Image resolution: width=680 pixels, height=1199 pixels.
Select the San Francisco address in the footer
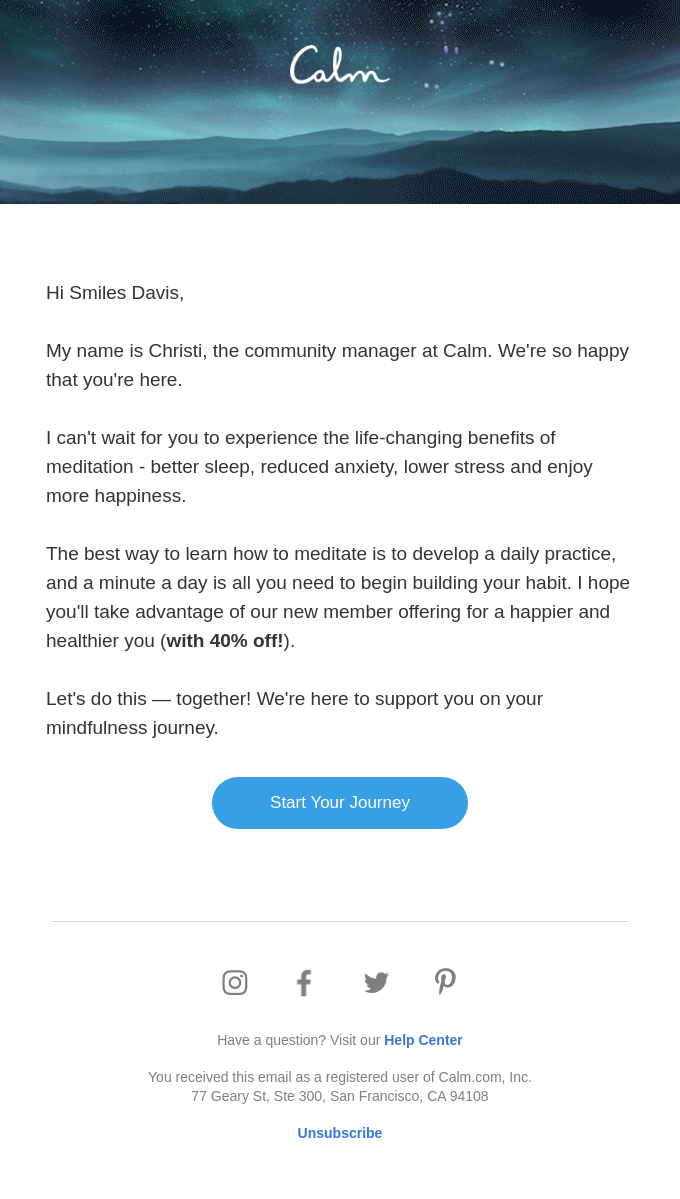[340, 1096]
